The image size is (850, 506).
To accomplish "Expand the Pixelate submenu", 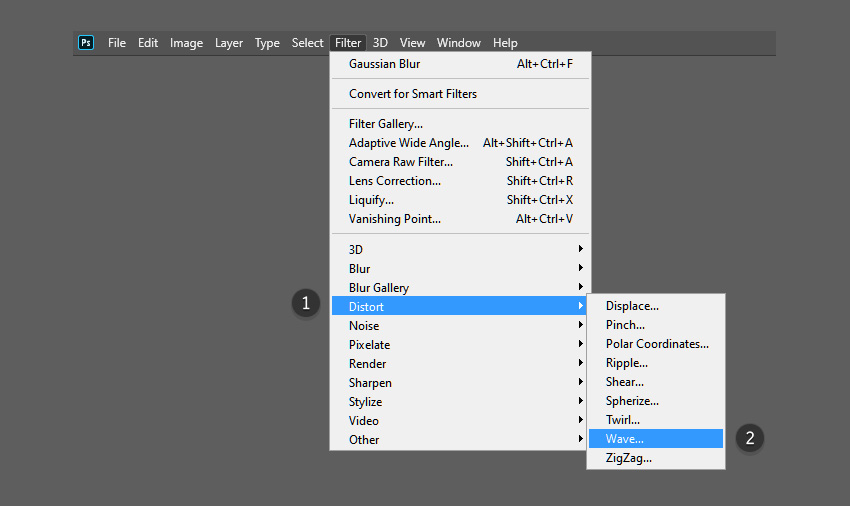I will point(459,344).
